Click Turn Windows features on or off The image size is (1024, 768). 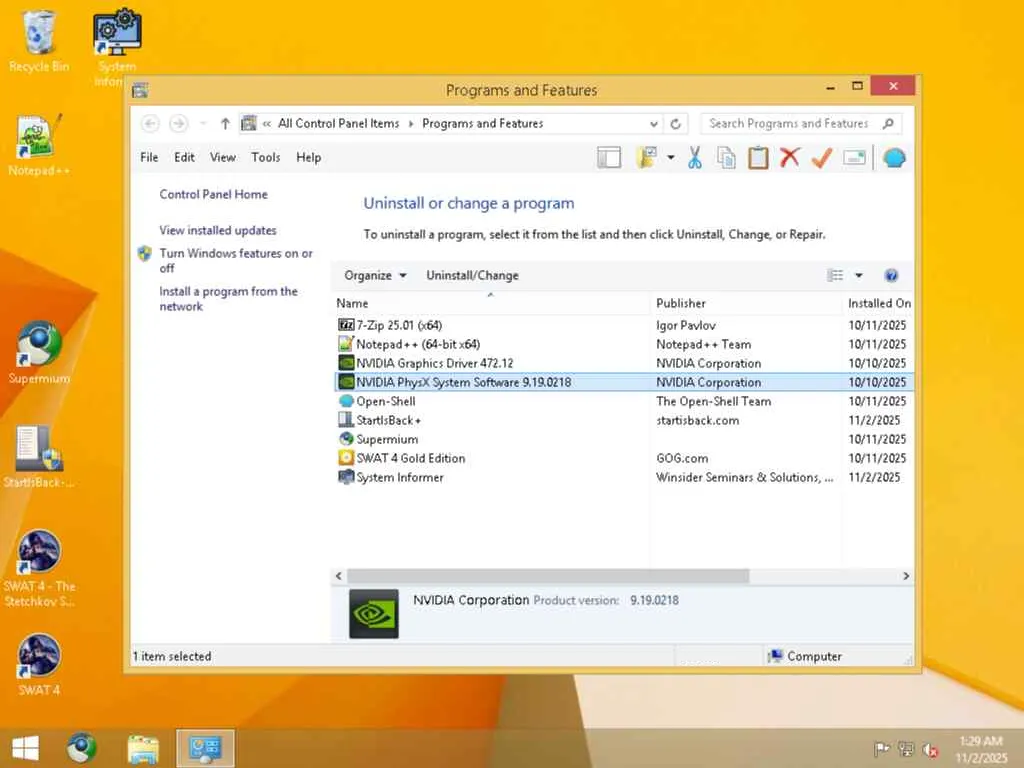coord(236,261)
